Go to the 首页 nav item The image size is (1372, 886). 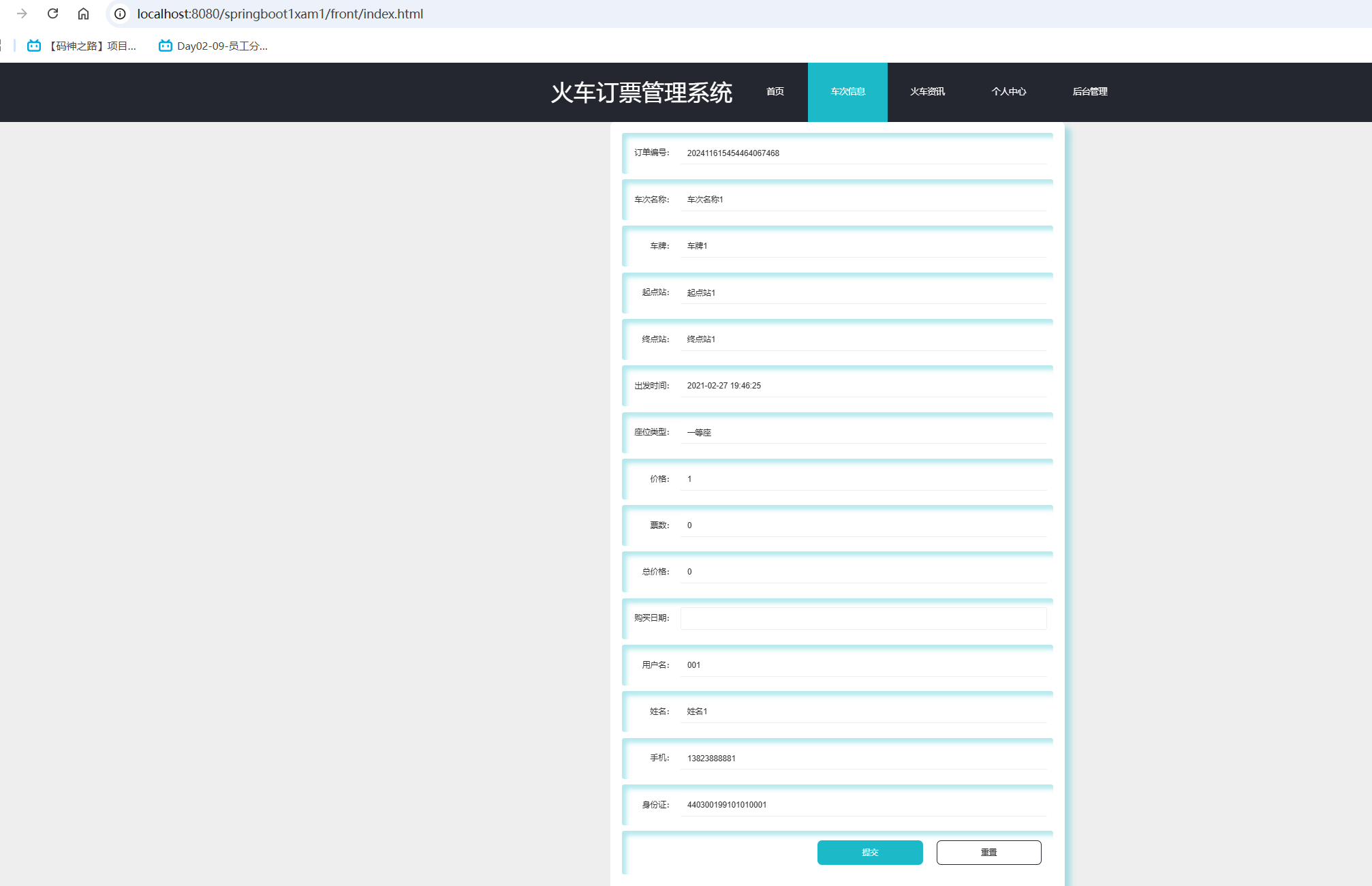[775, 91]
